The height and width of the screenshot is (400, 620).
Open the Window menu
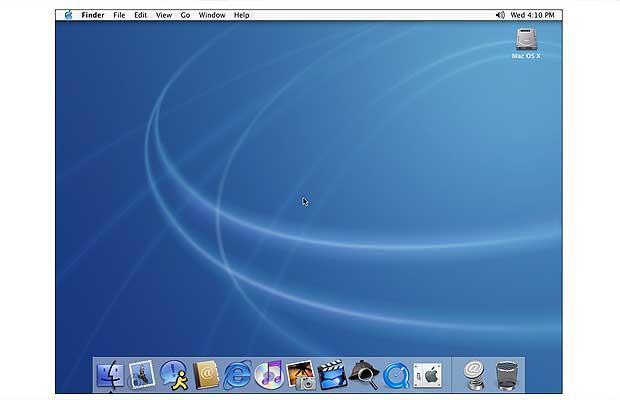212,15
